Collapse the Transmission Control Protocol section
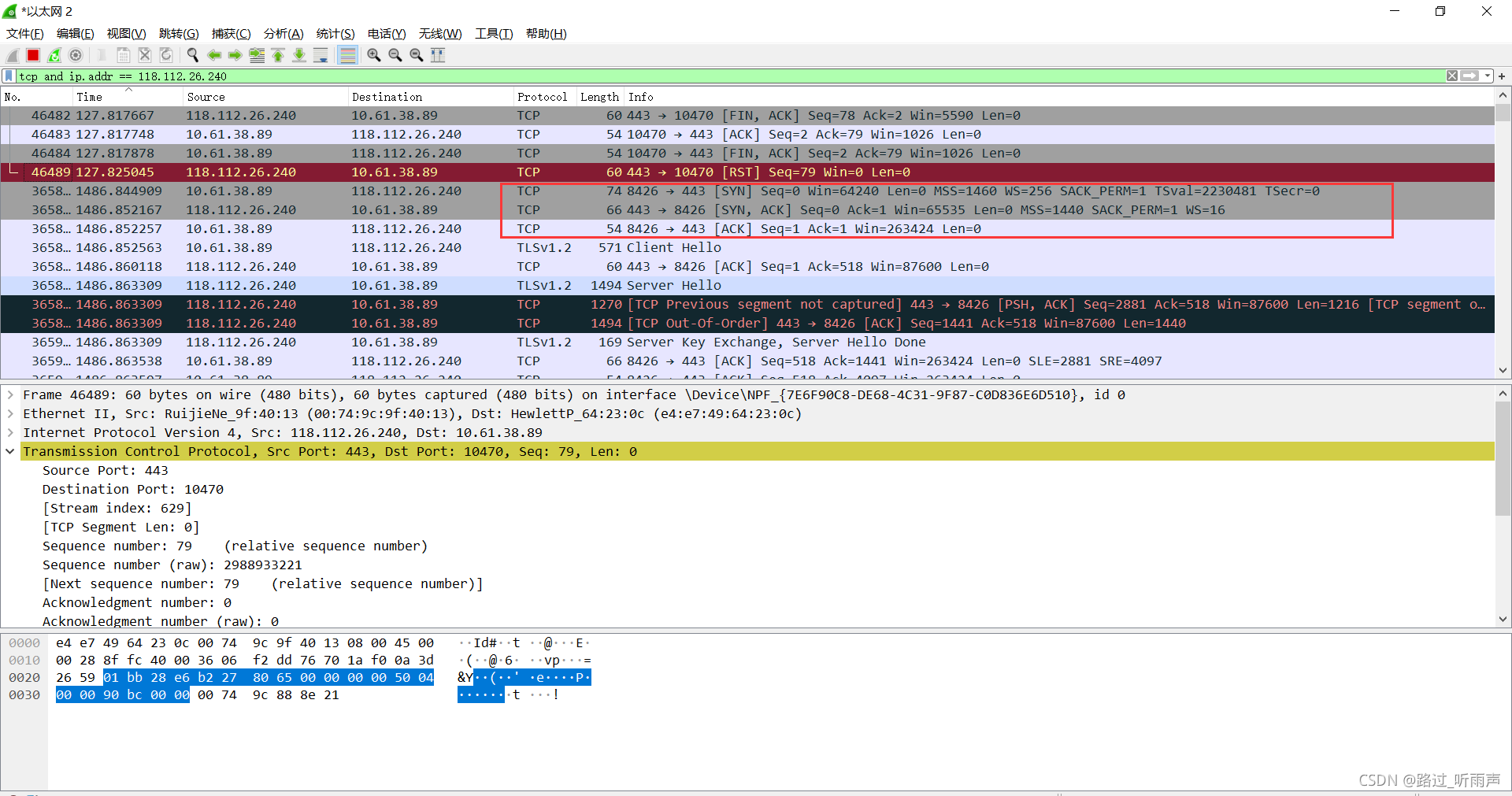 click(10, 452)
